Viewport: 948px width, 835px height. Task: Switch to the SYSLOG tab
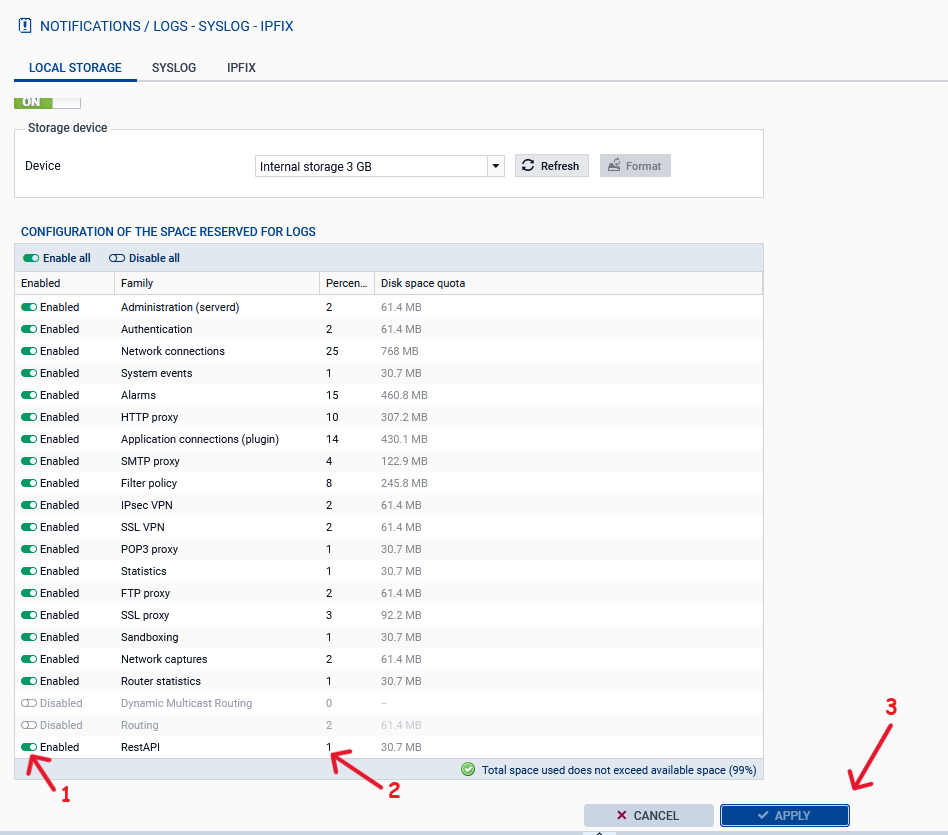[174, 68]
